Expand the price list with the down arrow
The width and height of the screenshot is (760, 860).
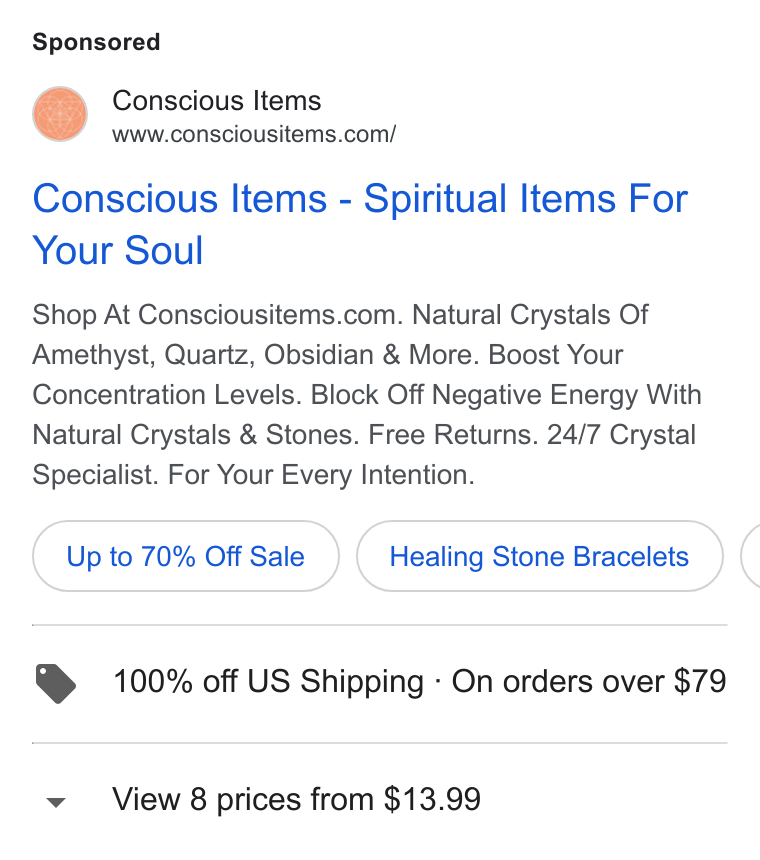(x=56, y=802)
